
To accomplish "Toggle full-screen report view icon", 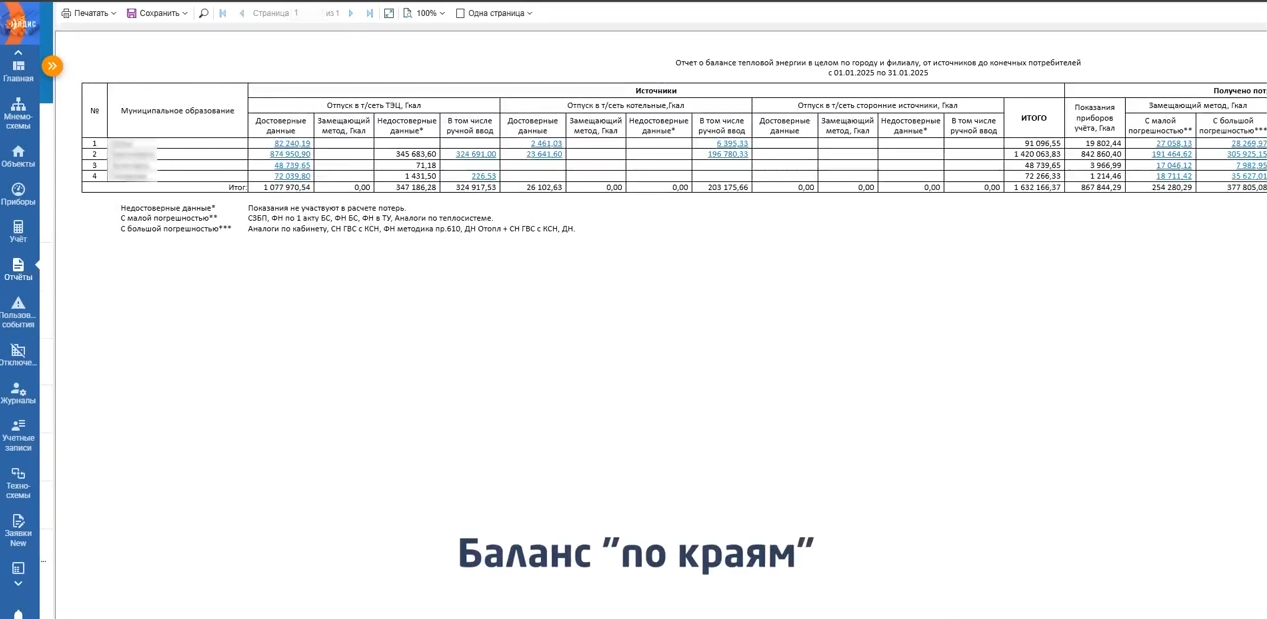I will coord(389,13).
